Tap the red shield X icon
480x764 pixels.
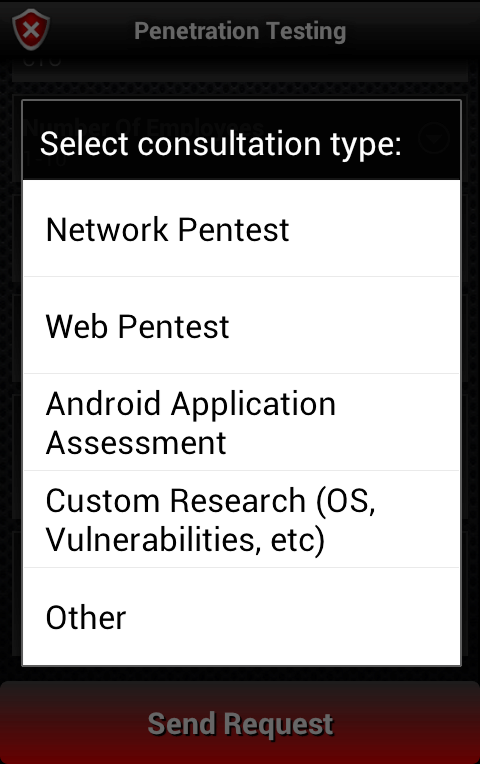(31, 30)
